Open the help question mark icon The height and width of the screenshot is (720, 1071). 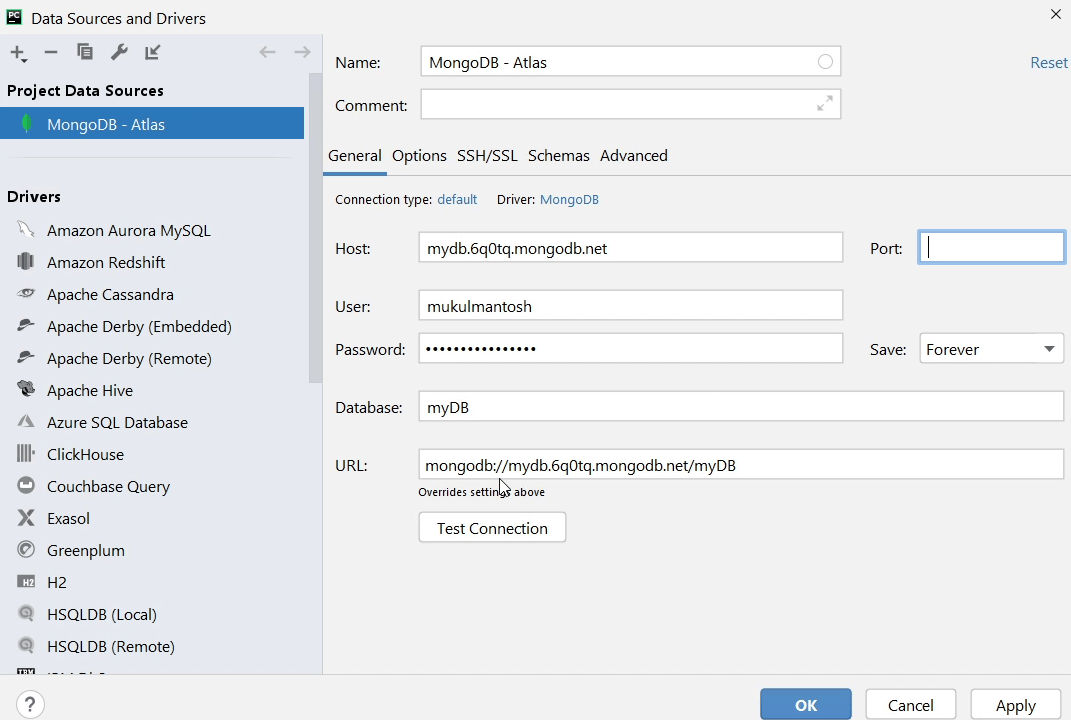[x=30, y=704]
